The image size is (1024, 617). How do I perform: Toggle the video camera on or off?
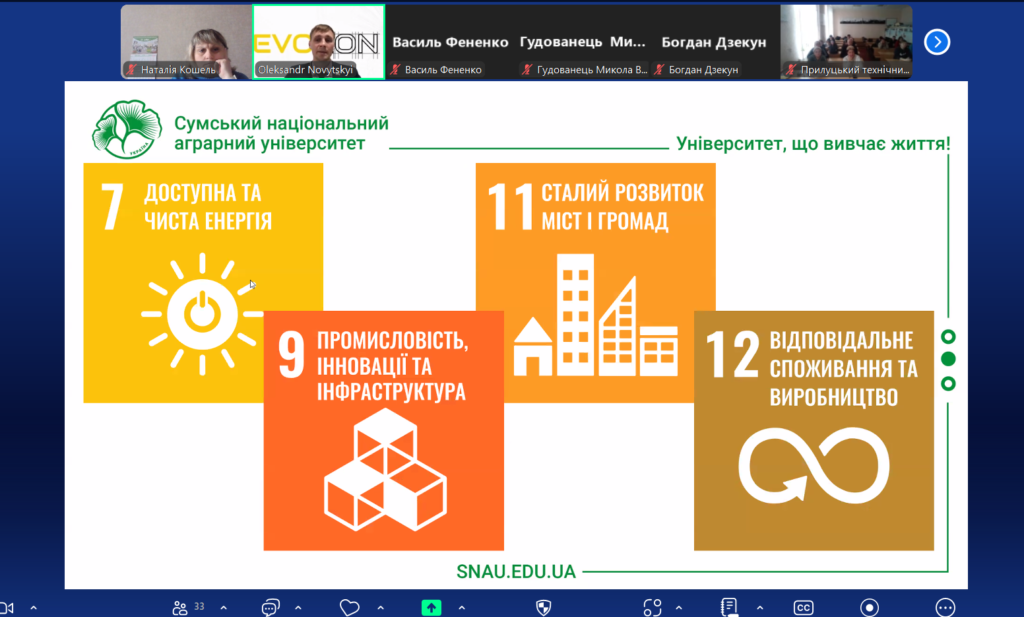pos(5,607)
